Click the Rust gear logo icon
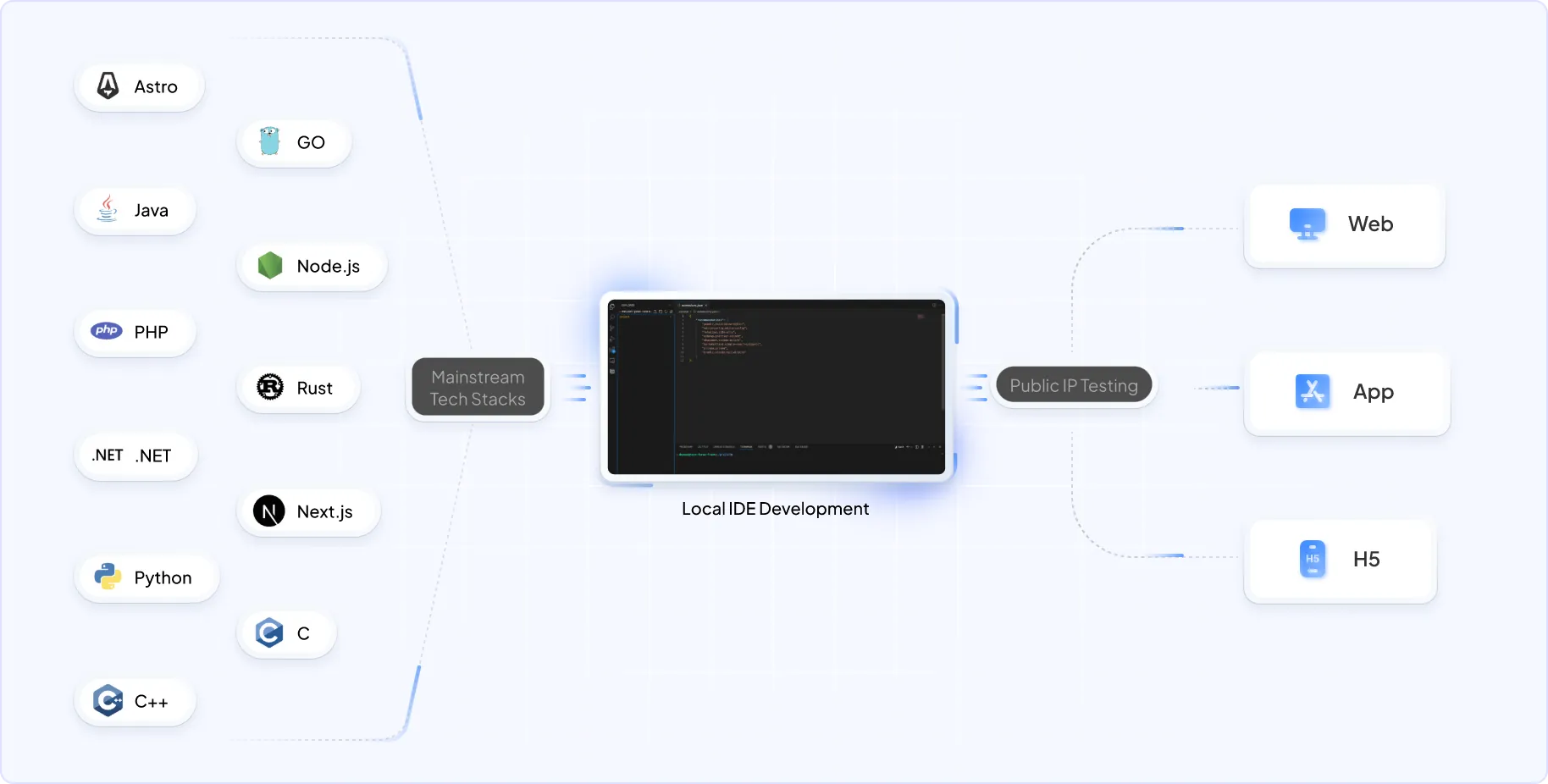This screenshot has width=1548, height=784. (x=269, y=388)
